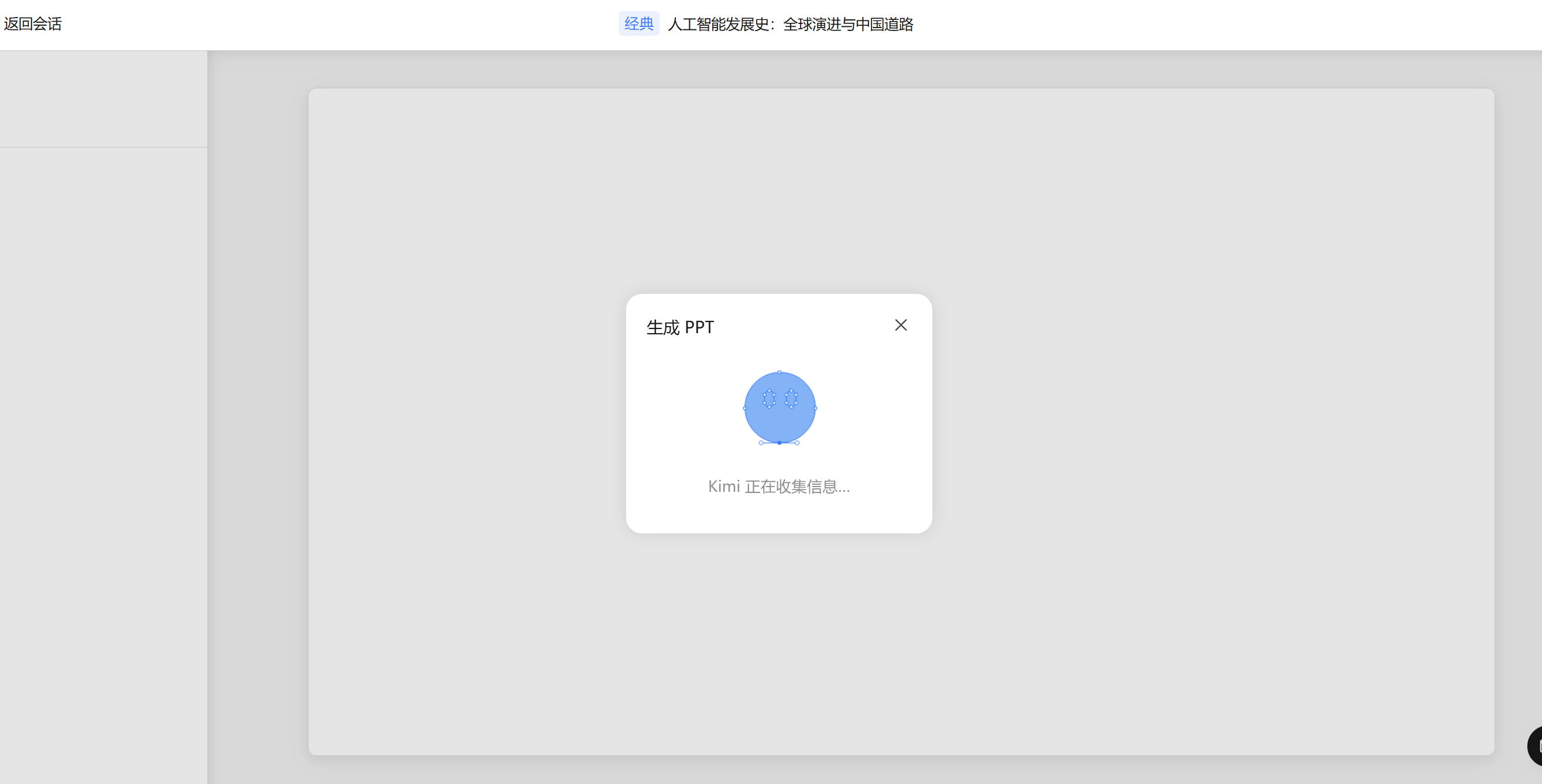The width and height of the screenshot is (1542, 784).
Task: Click the divider line in left sidebar
Action: point(103,147)
